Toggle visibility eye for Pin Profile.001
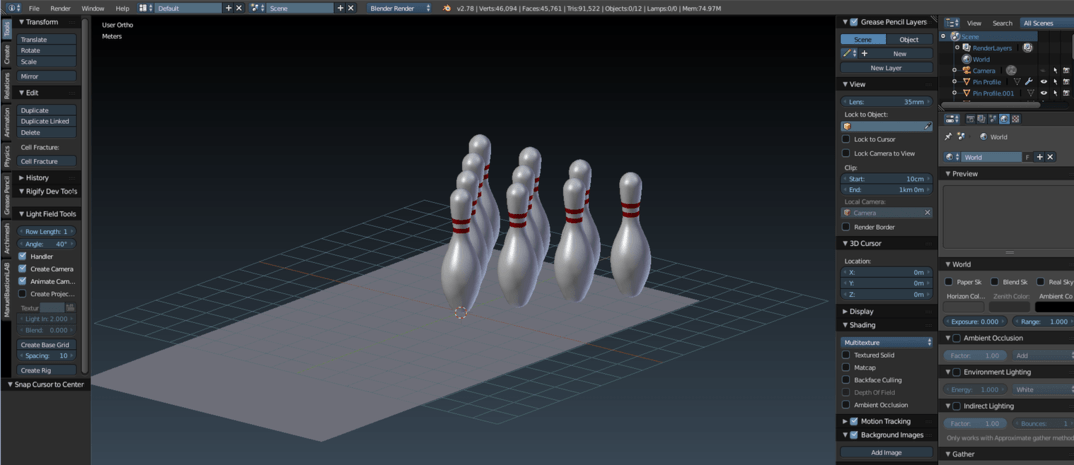1074x465 pixels. [x=1044, y=93]
